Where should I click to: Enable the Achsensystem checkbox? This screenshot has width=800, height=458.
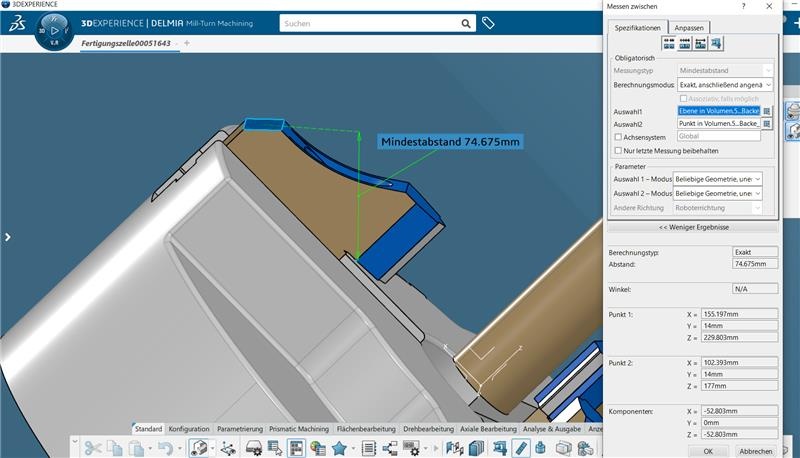pyautogui.click(x=618, y=137)
